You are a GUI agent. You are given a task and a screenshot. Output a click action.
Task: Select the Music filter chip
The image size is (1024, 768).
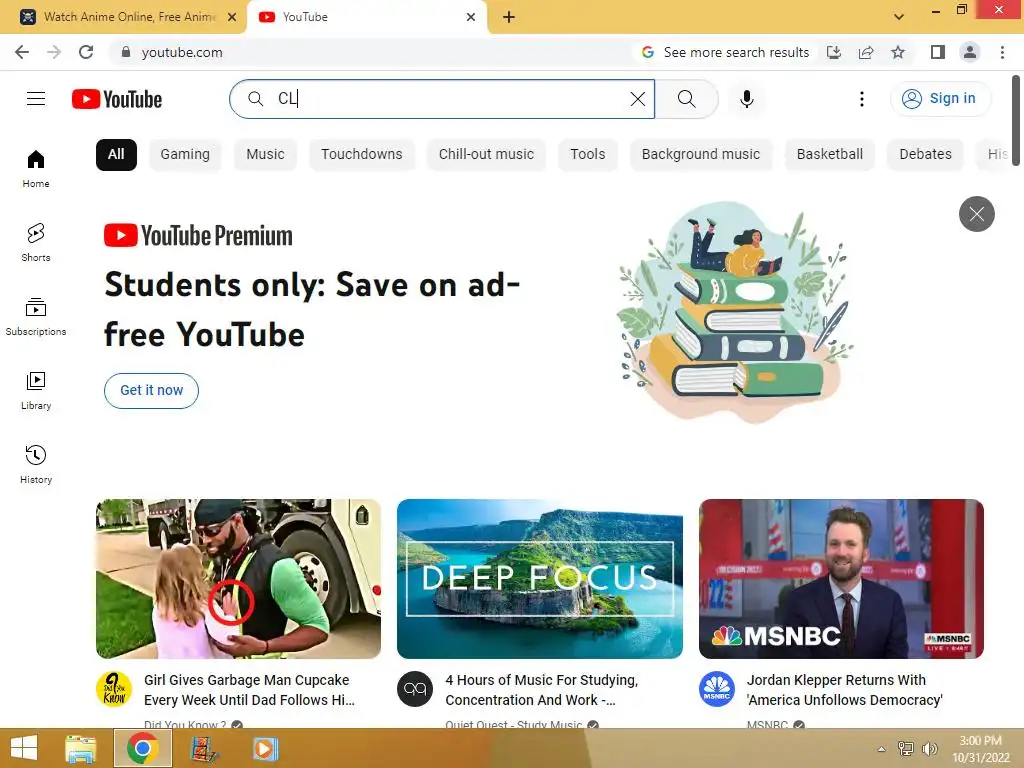coord(265,155)
